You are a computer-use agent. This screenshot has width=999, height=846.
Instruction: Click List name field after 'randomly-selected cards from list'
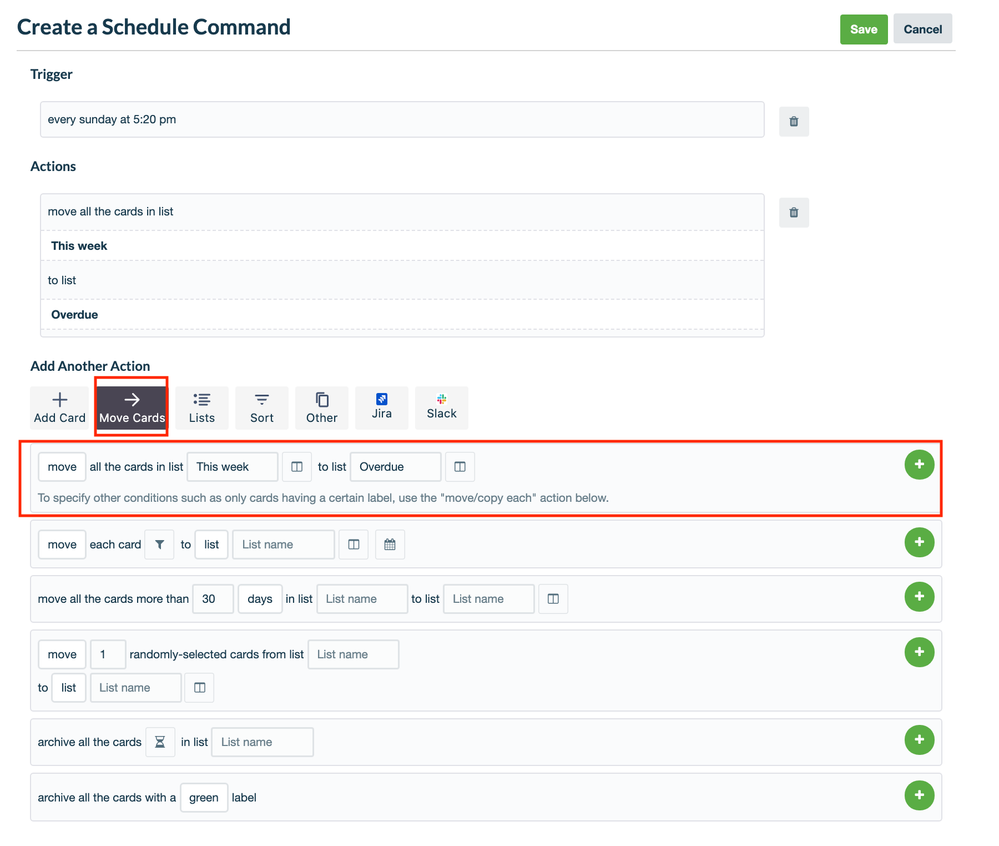354,654
